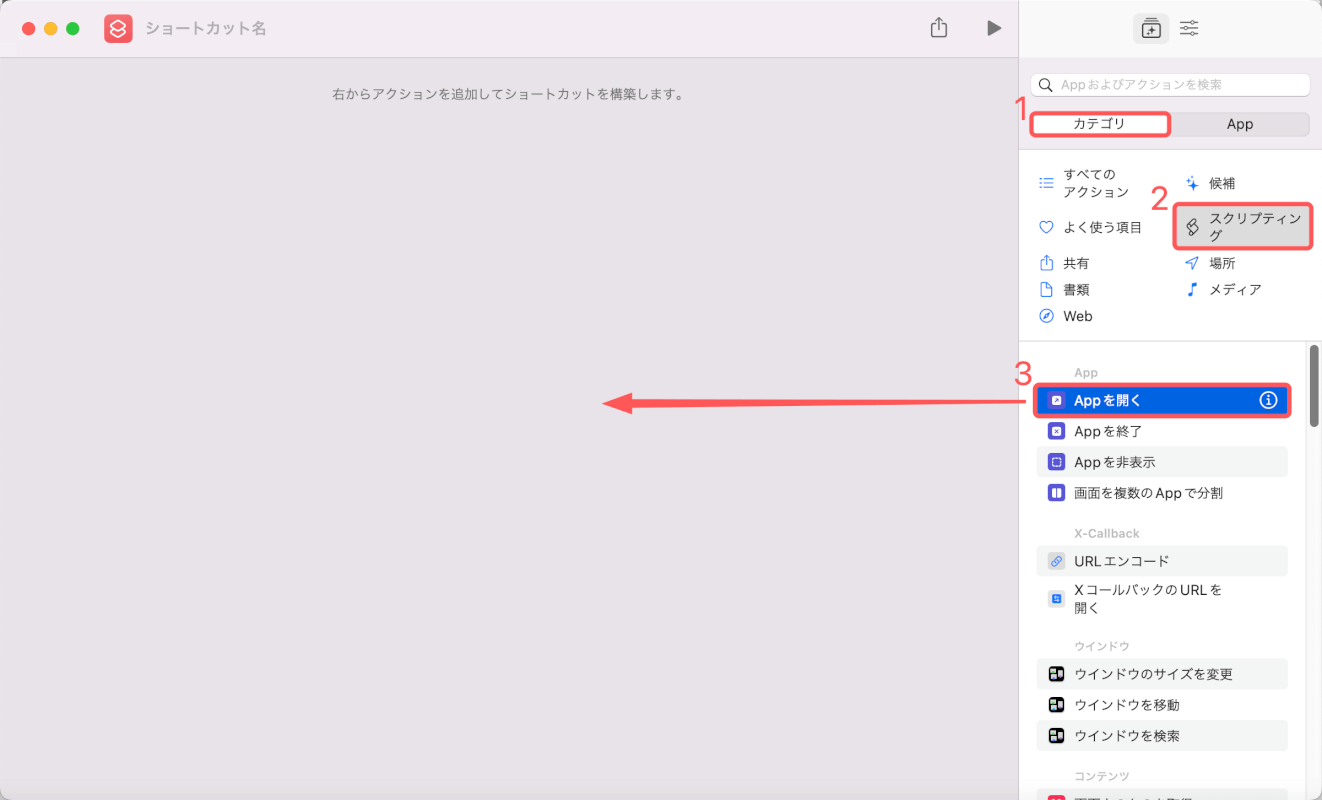
Task: Switch to the App tab
Action: point(1240,124)
